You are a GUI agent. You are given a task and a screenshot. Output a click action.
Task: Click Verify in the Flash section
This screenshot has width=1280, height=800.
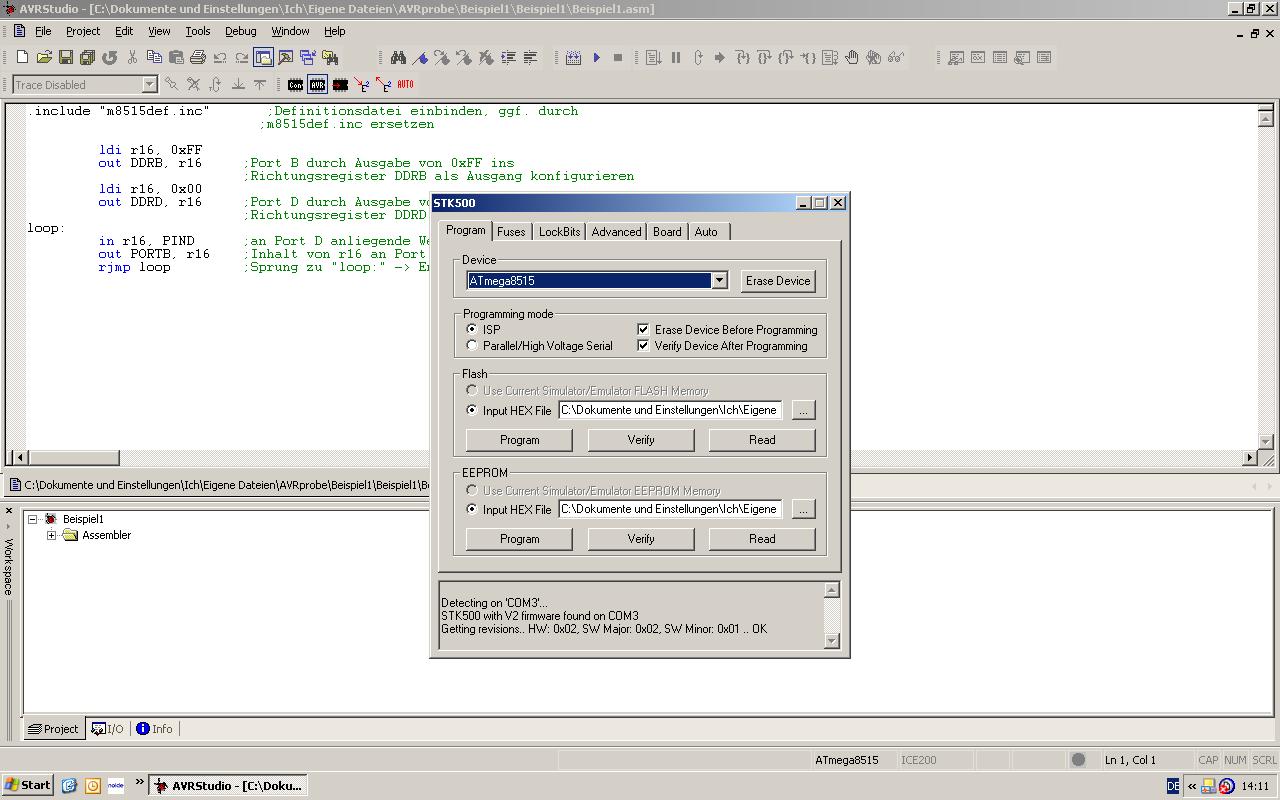click(x=641, y=440)
